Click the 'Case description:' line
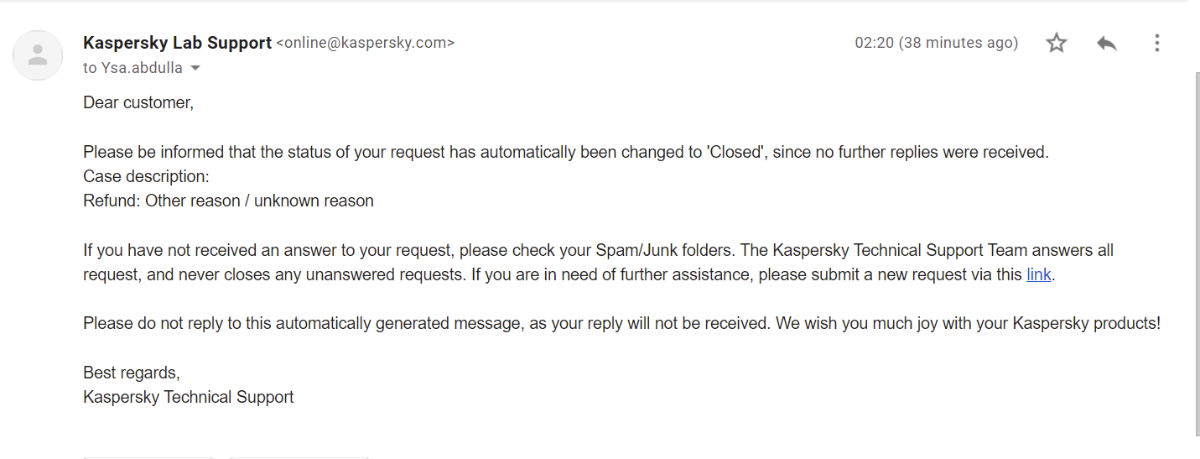 [x=146, y=176]
